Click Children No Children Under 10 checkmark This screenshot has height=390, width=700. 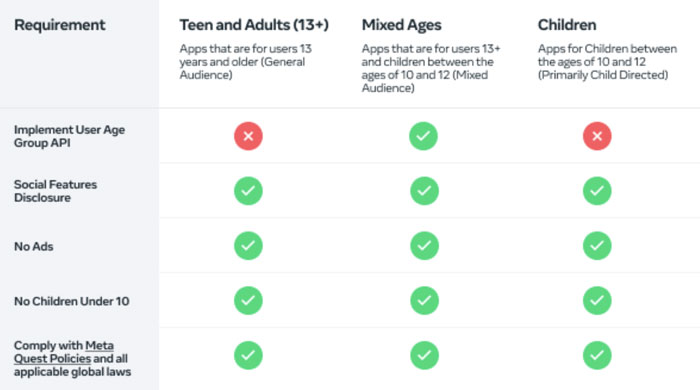[x=597, y=301]
